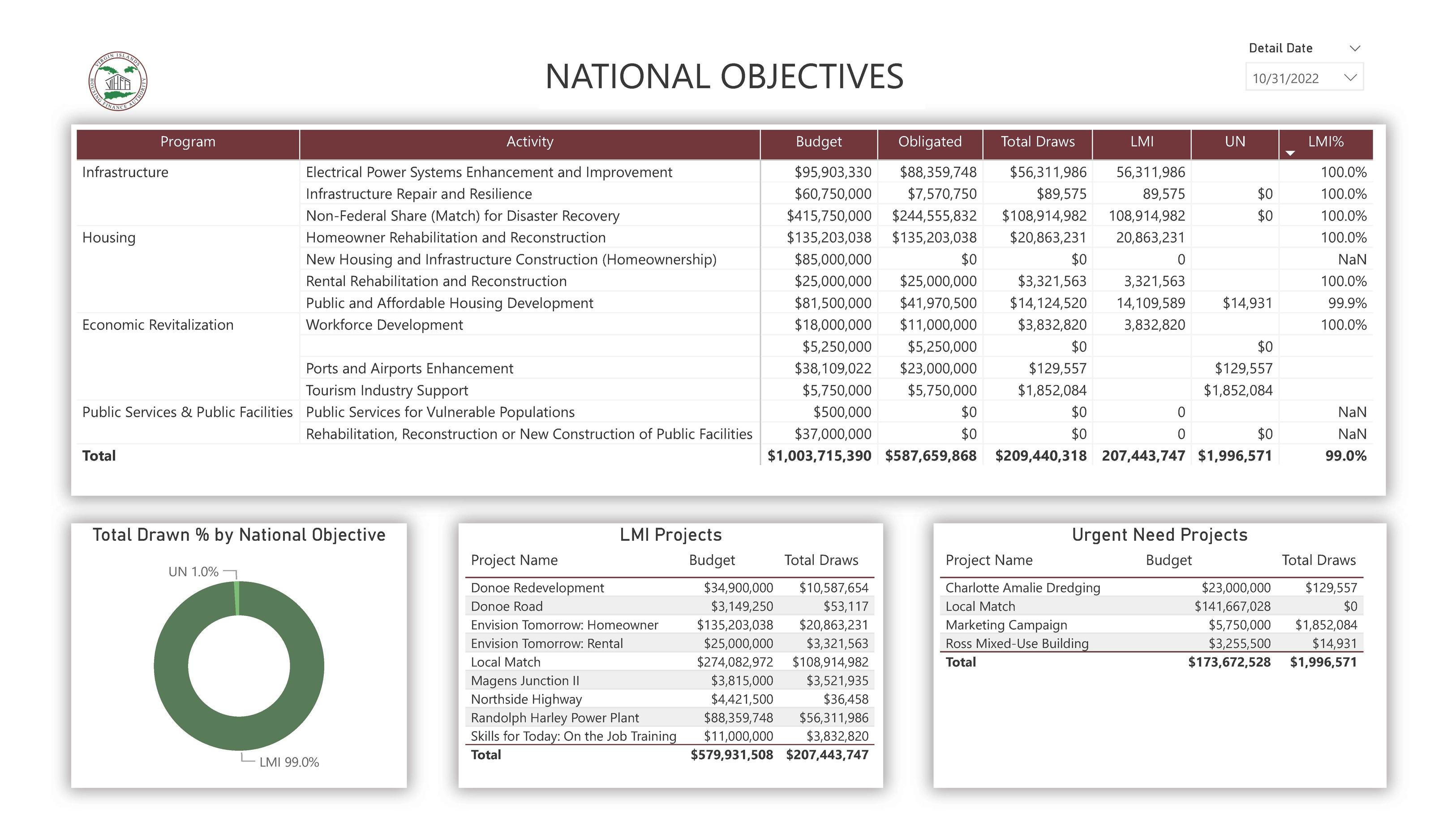Image resolution: width=1456 pixels, height=838 pixels.
Task: Select the Economic Revitalization program label
Action: click(158, 325)
